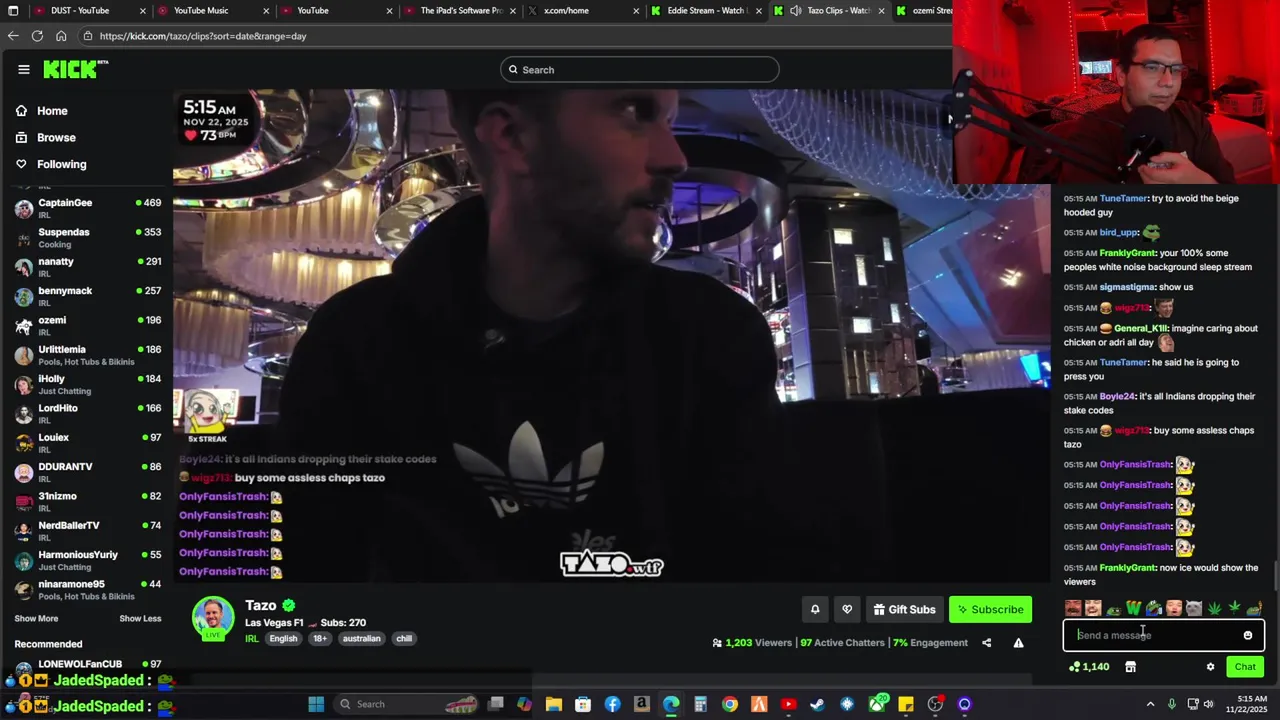Open Suspendas channel in sidebar
Viewport: 1280px width, 720px height.
click(88, 238)
